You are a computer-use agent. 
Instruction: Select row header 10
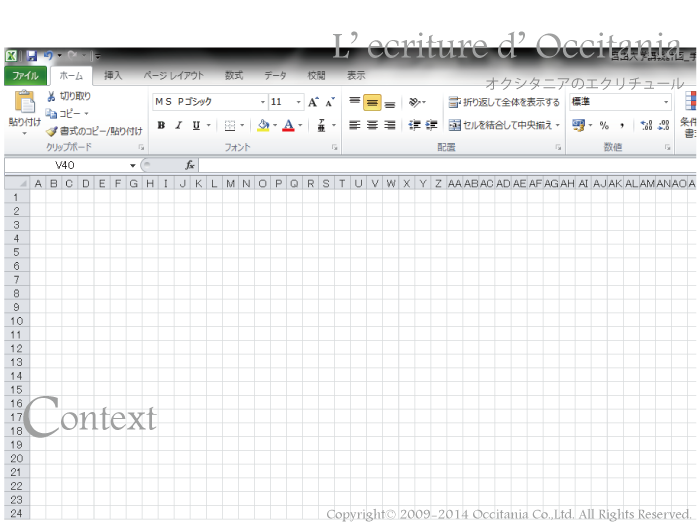(x=17, y=321)
